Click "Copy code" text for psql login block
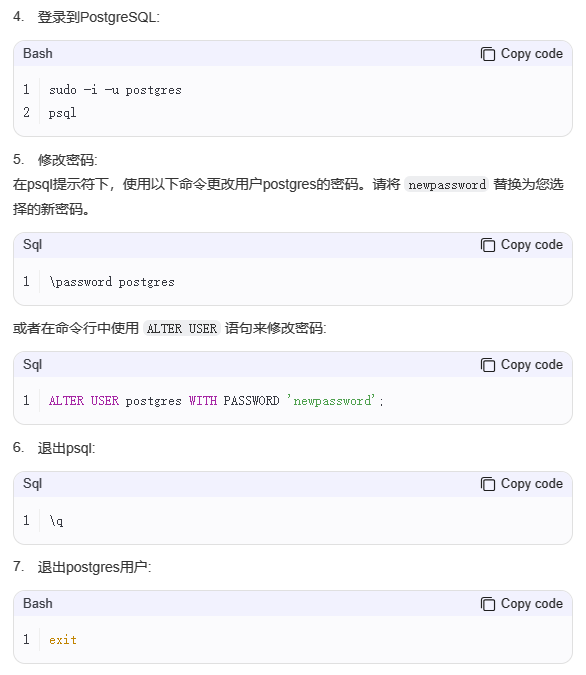Viewport: 586px width, 675px height. [x=532, y=54]
